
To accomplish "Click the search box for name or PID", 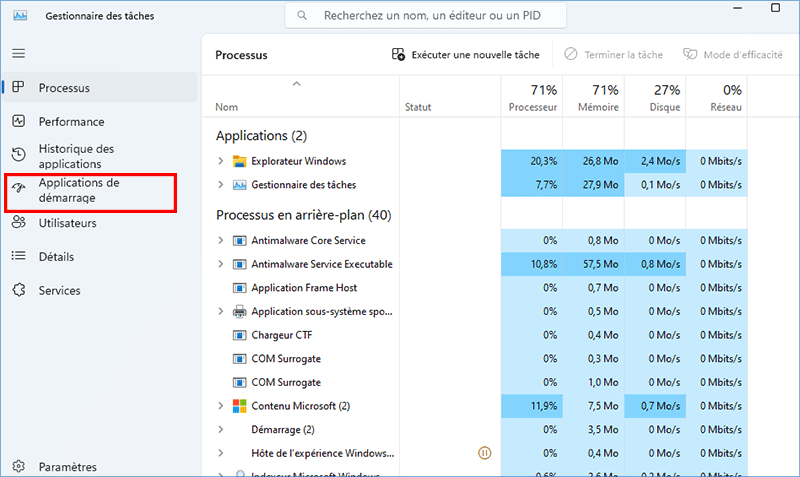I will coord(430,16).
